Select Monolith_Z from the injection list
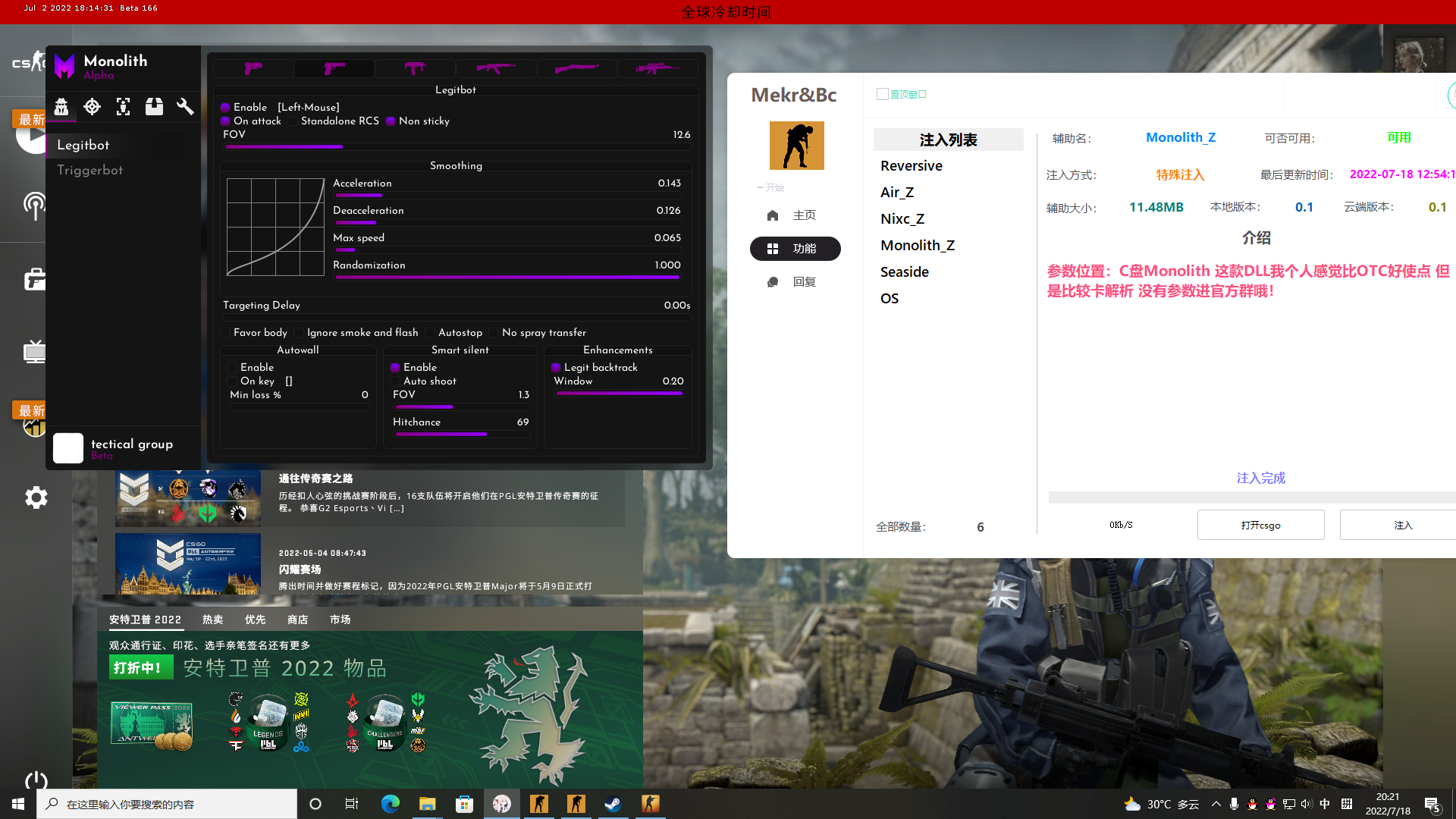This screenshot has width=1456, height=819. (918, 245)
